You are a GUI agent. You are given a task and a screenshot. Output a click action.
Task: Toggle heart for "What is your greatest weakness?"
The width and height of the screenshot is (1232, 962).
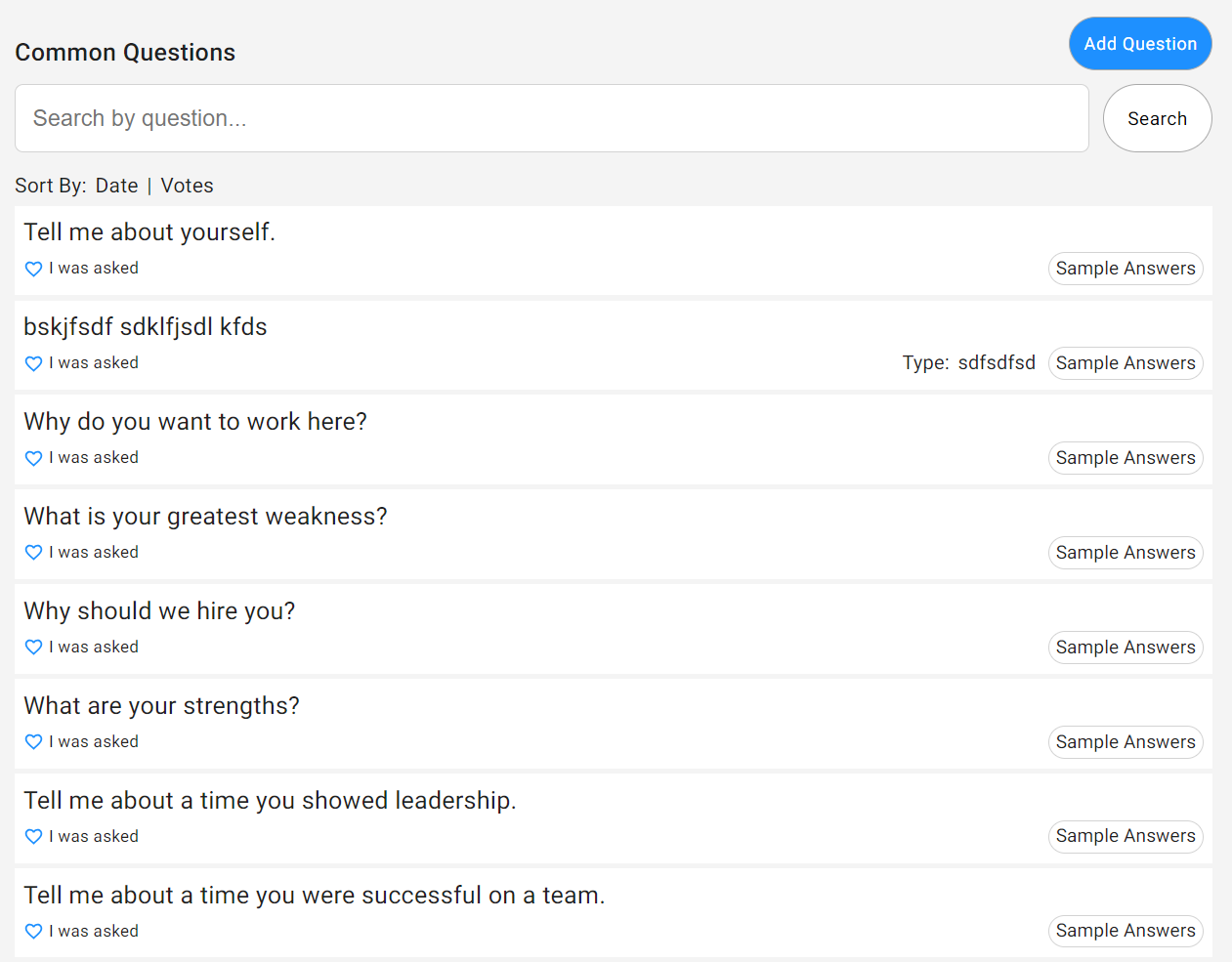tap(33, 553)
